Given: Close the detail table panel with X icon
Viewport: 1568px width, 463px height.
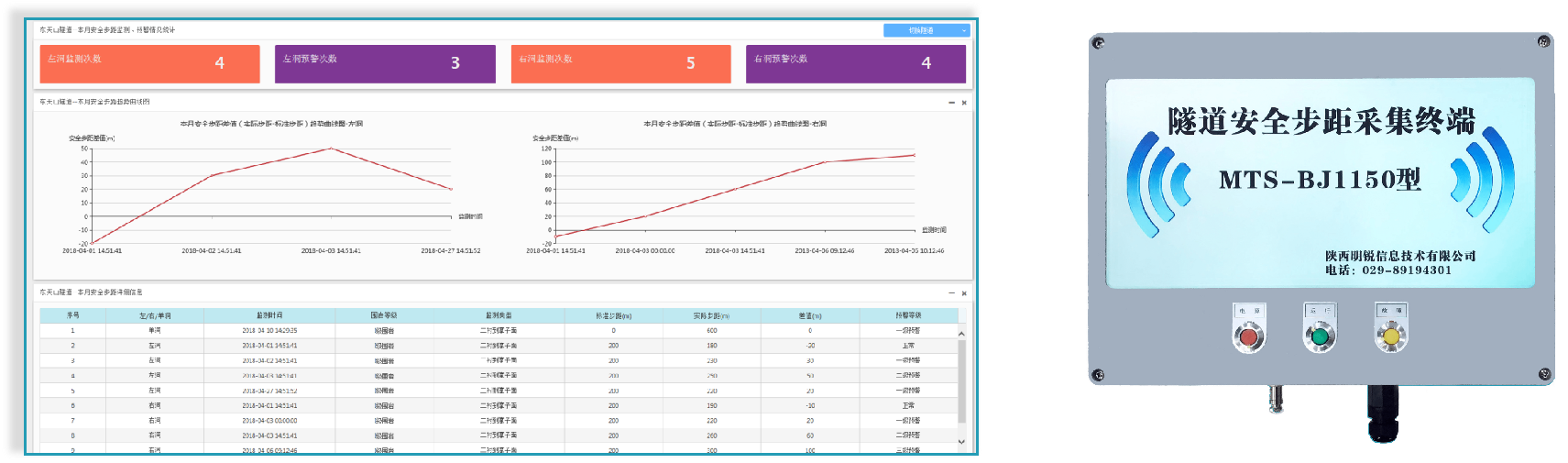Looking at the screenshot, I should [964, 293].
